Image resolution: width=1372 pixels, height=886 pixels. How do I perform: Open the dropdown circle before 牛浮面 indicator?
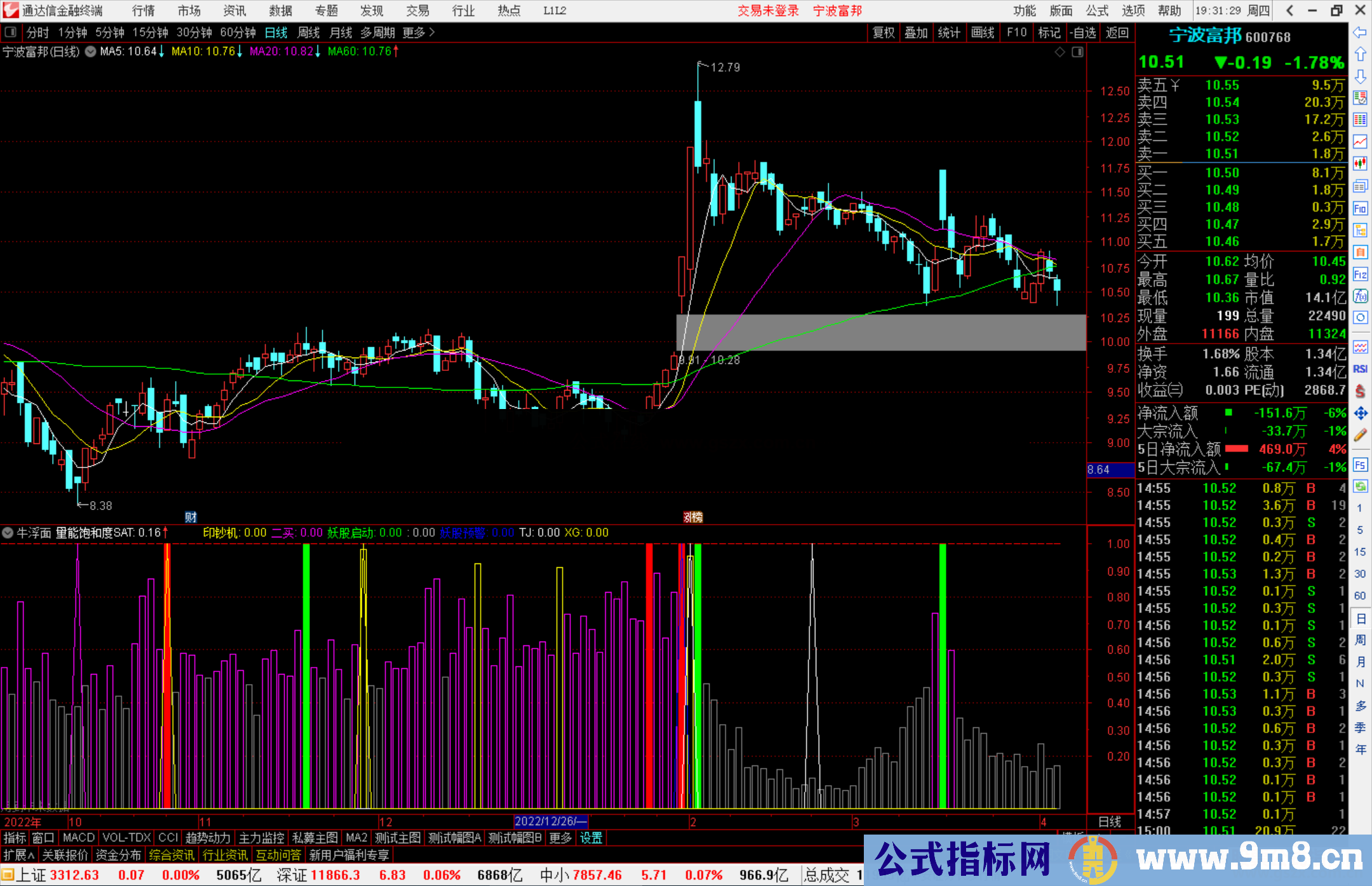coord(8,533)
